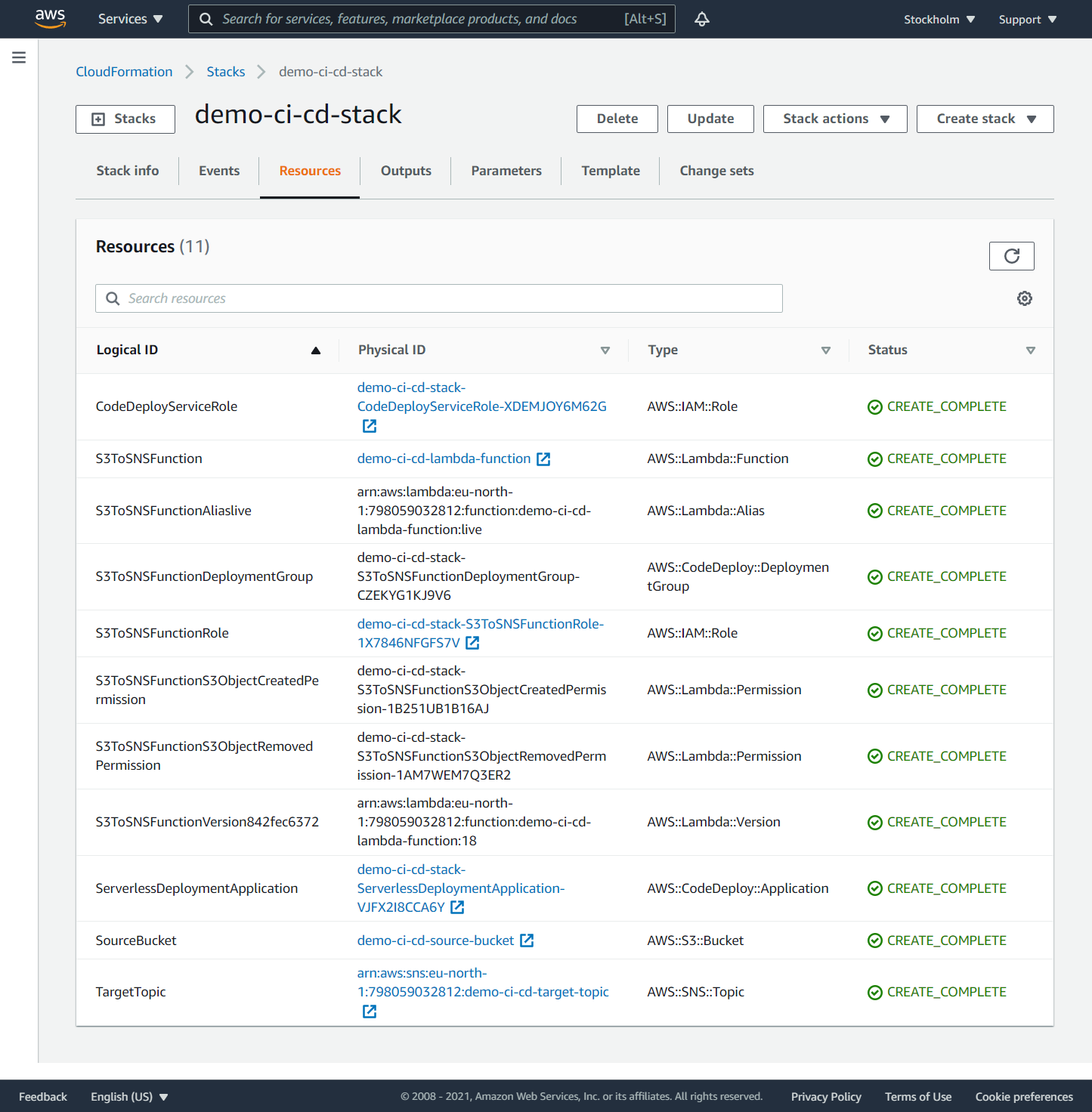Image resolution: width=1092 pixels, height=1112 pixels.
Task: Open the Support dropdown
Action: [x=1028, y=20]
